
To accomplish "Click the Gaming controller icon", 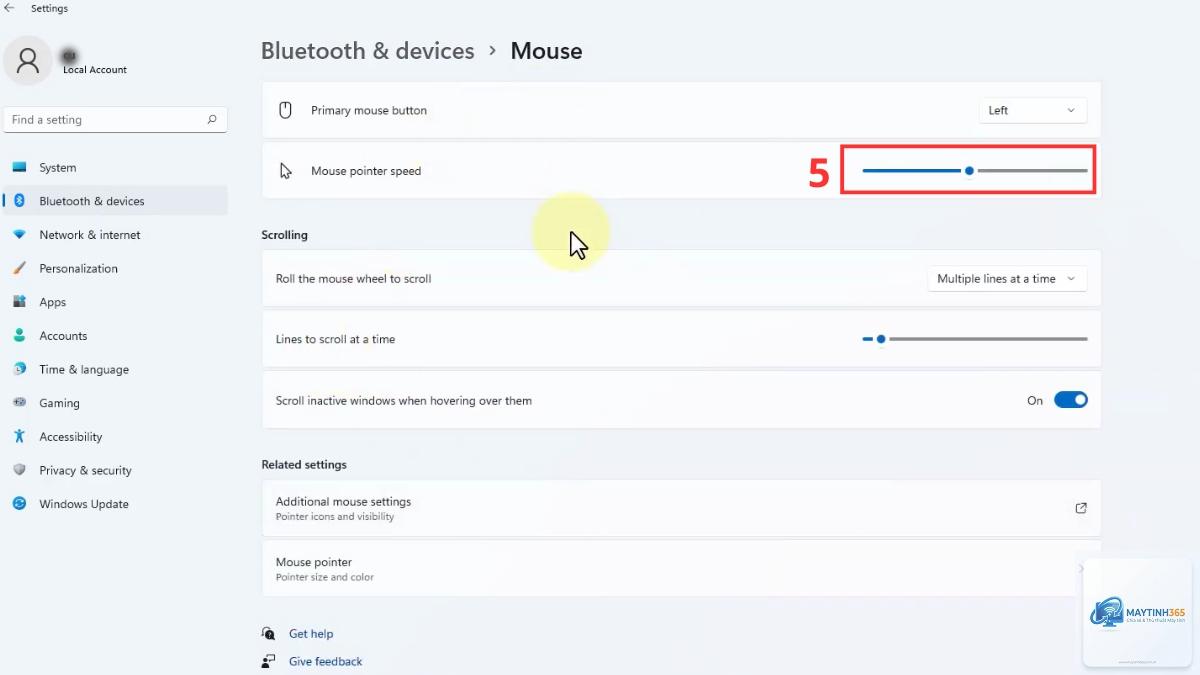I will [19, 403].
